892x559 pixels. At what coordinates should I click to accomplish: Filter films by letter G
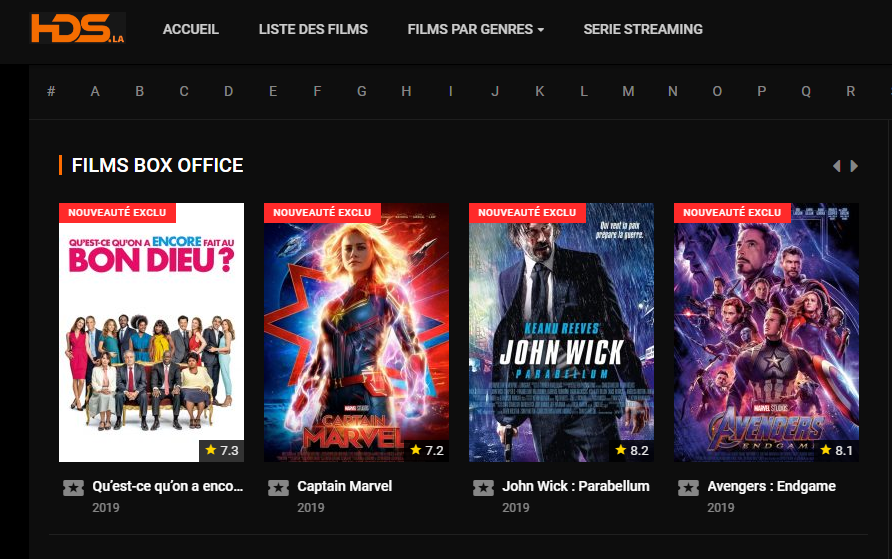(x=362, y=91)
